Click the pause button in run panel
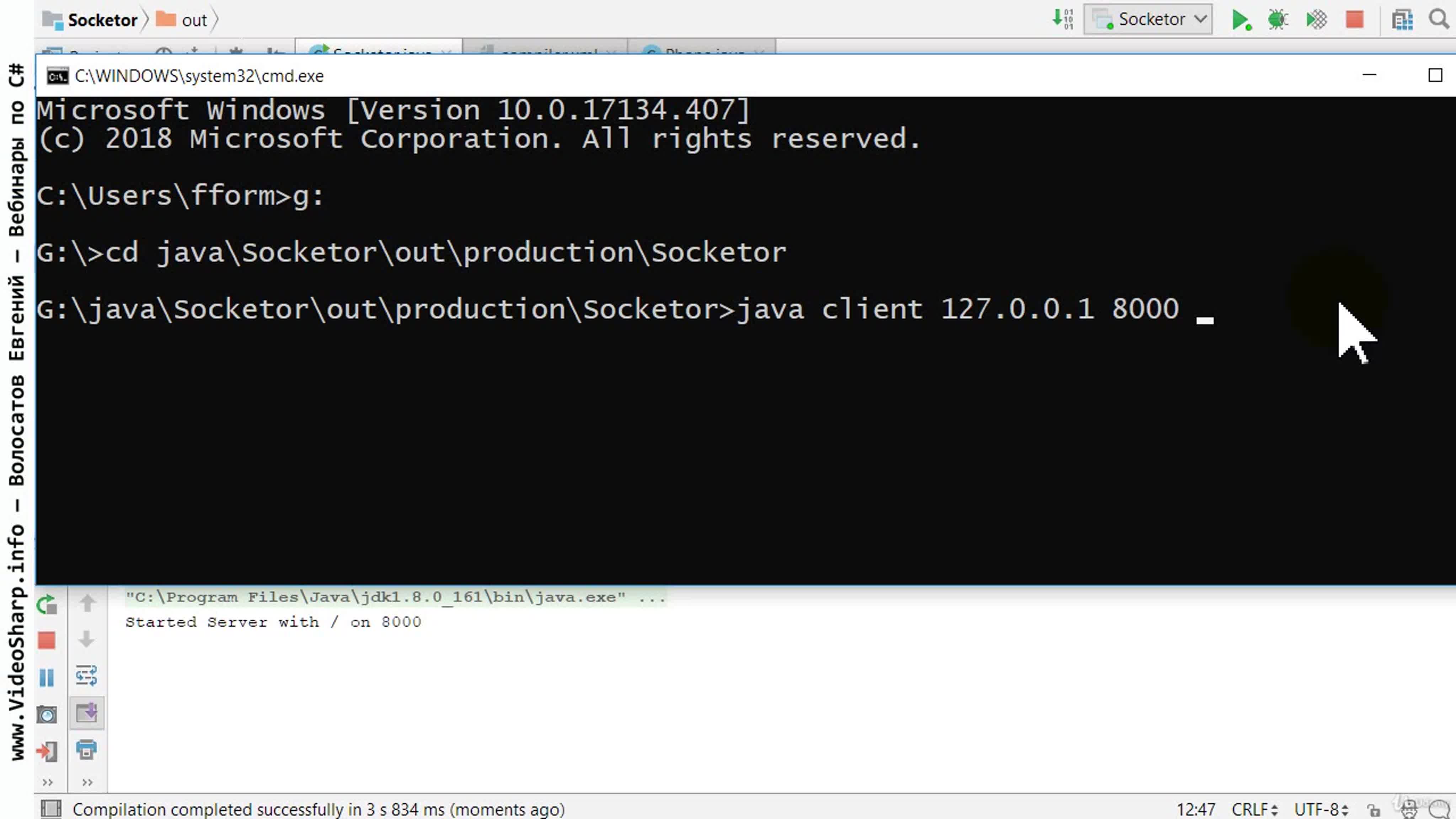This screenshot has height=819, width=1456. (x=47, y=677)
